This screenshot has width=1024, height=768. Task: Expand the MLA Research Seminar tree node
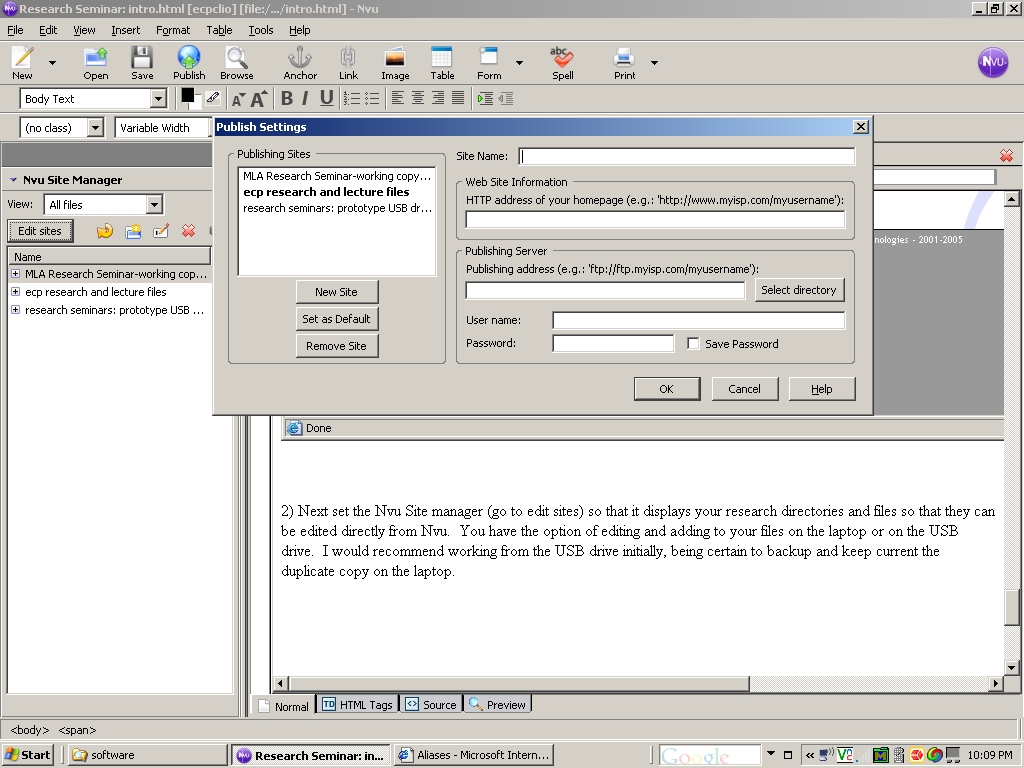coord(15,274)
